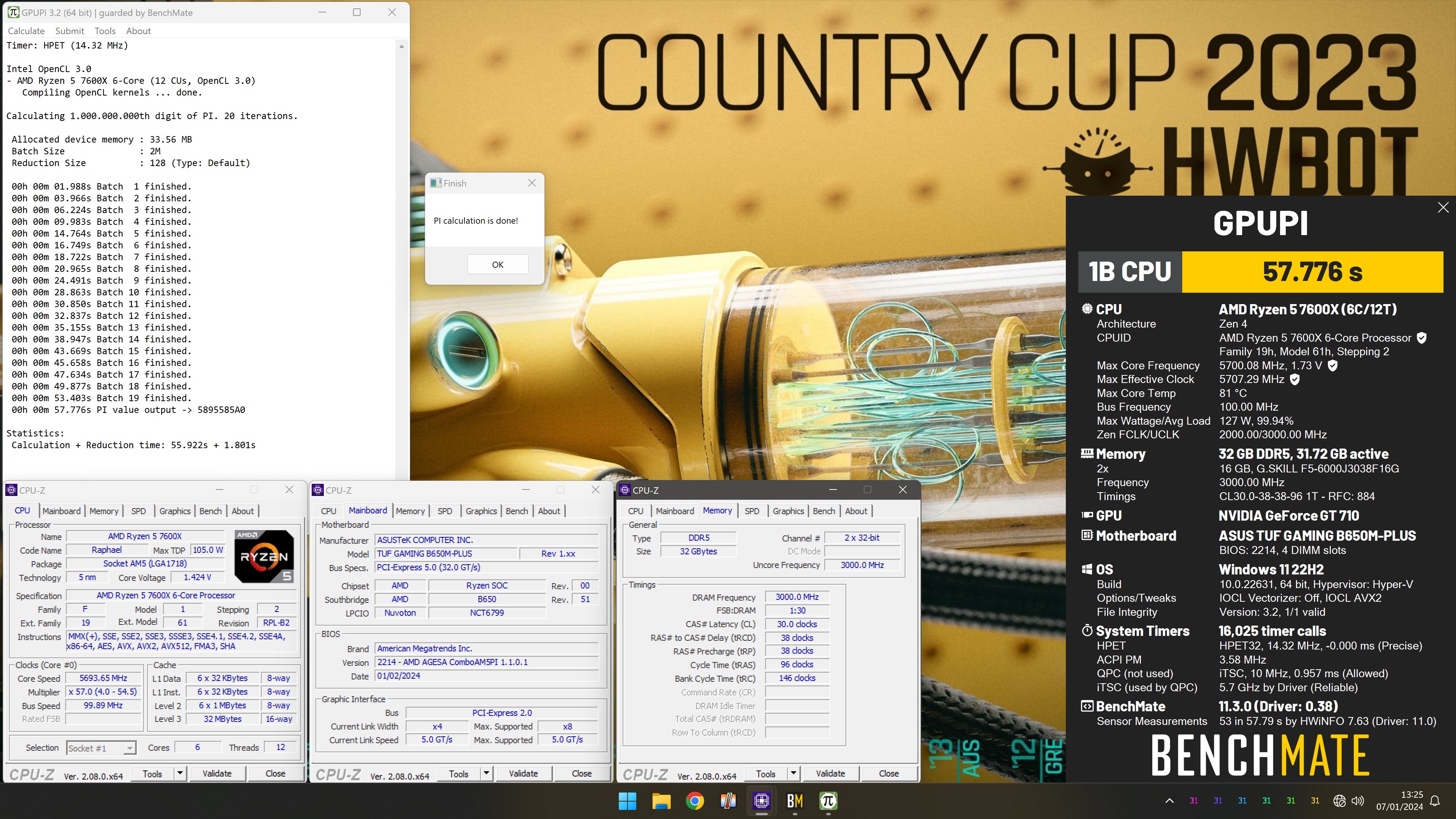Open Bench tab in Memory CPU-Z window

tap(824, 511)
